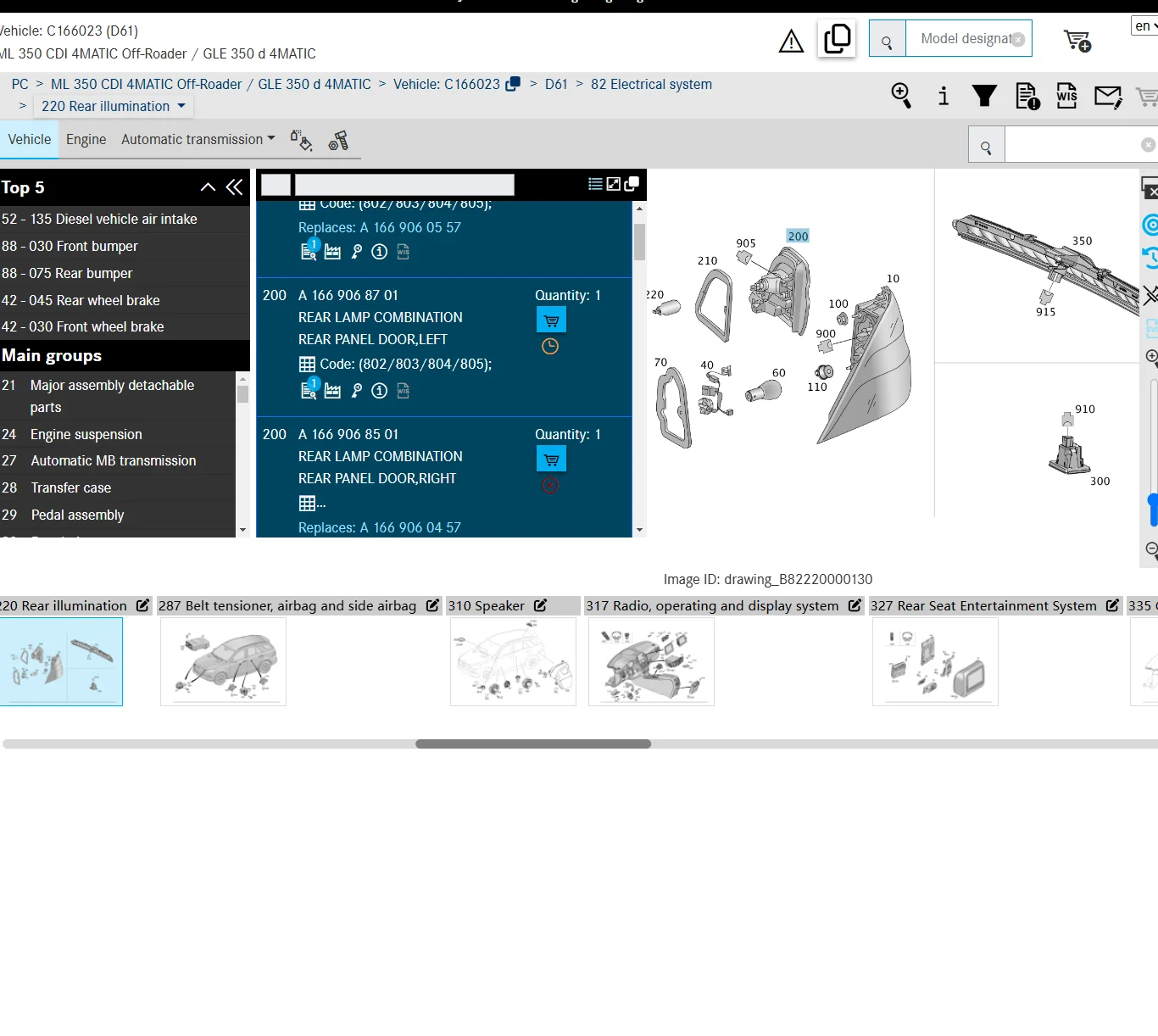Click the expand arrows icon in the parts list header
This screenshot has height=1036, width=1158.
pos(614,184)
